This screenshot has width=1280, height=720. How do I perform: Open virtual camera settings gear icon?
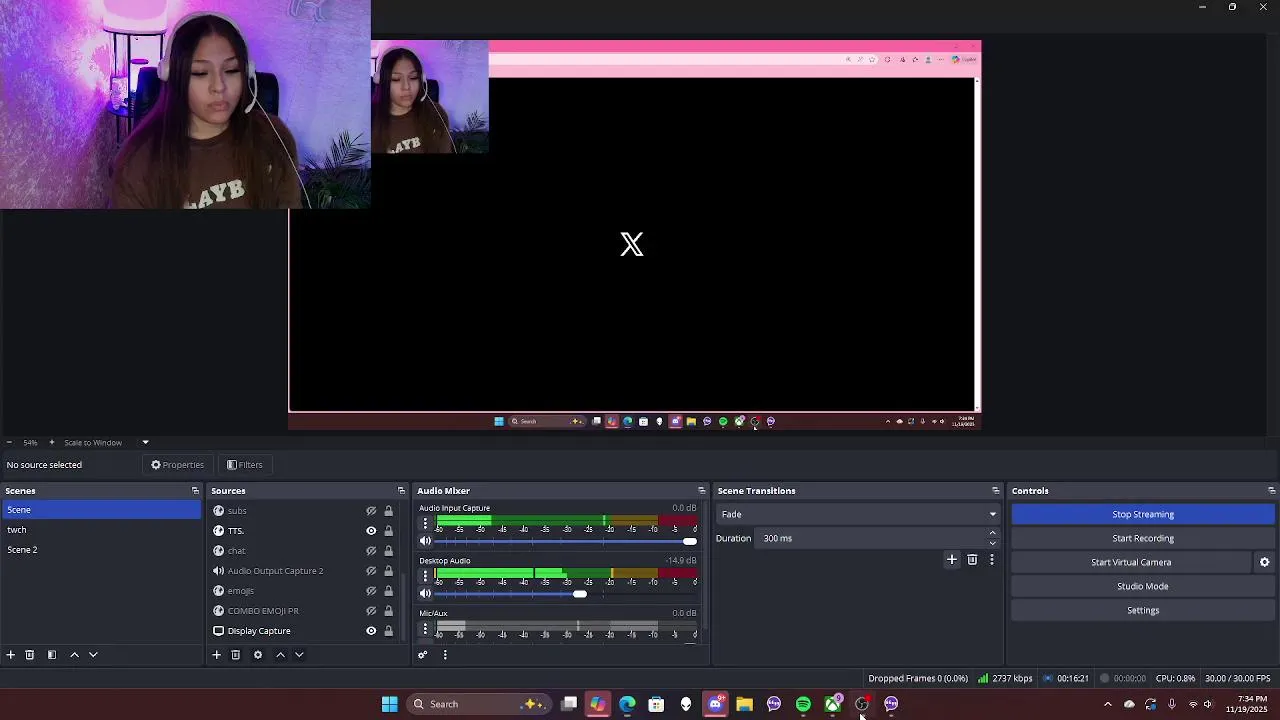(x=1264, y=562)
